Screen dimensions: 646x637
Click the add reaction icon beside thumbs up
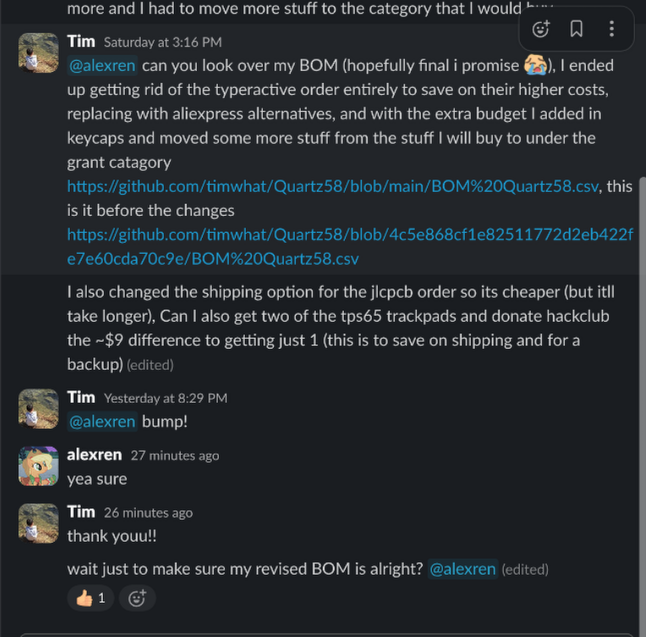tap(137, 598)
